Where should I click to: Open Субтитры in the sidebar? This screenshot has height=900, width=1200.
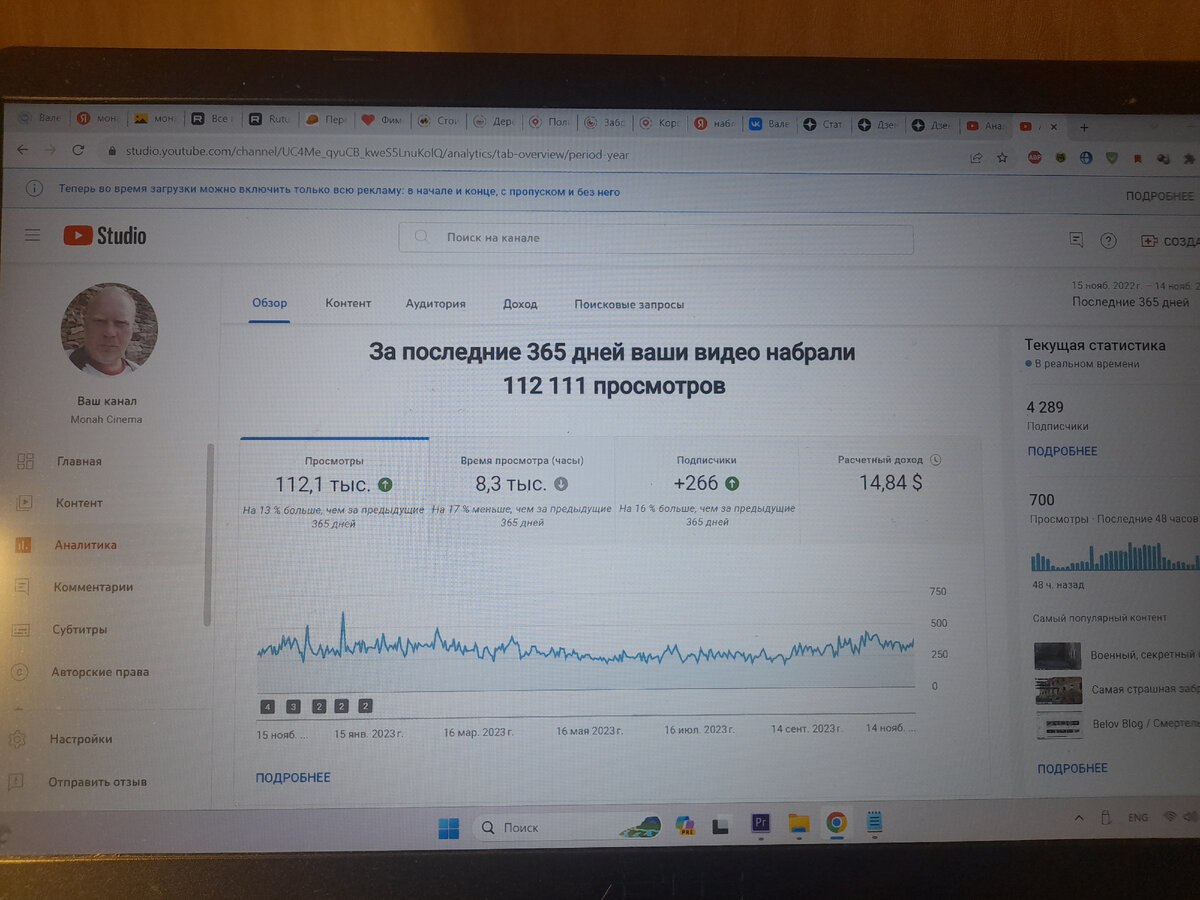tap(80, 630)
